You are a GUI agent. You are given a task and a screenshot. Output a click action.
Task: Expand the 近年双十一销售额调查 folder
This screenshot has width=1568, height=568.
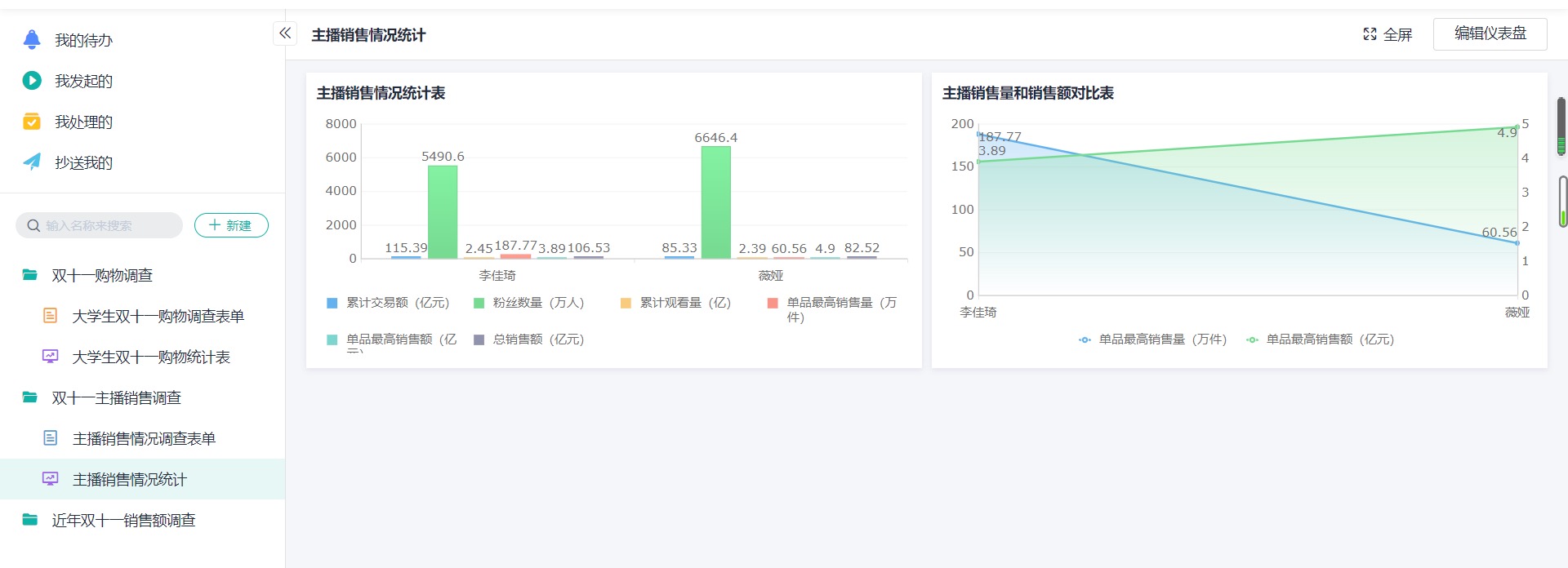click(x=123, y=520)
